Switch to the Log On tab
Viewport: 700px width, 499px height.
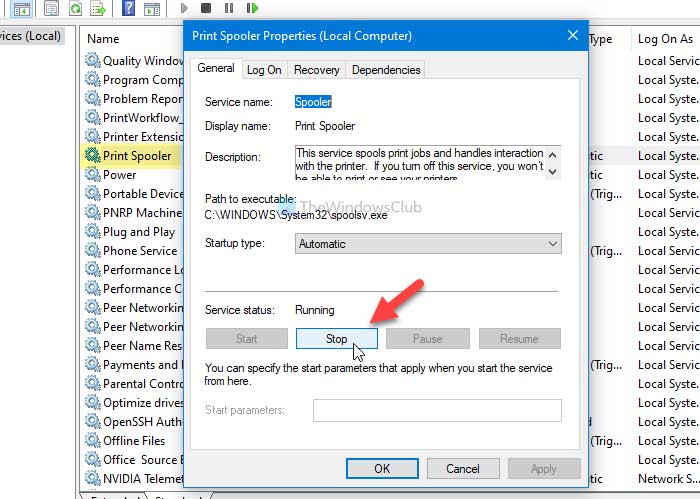click(264, 70)
